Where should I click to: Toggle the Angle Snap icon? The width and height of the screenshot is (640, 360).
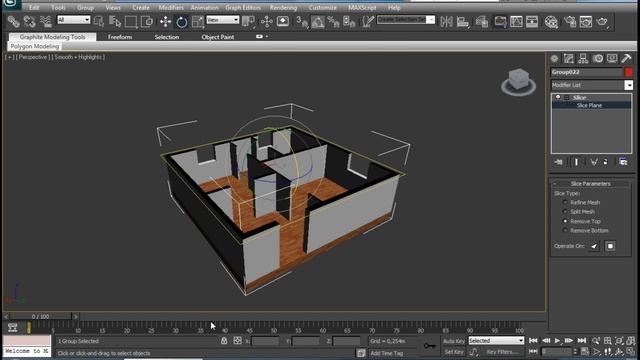(x=318, y=21)
